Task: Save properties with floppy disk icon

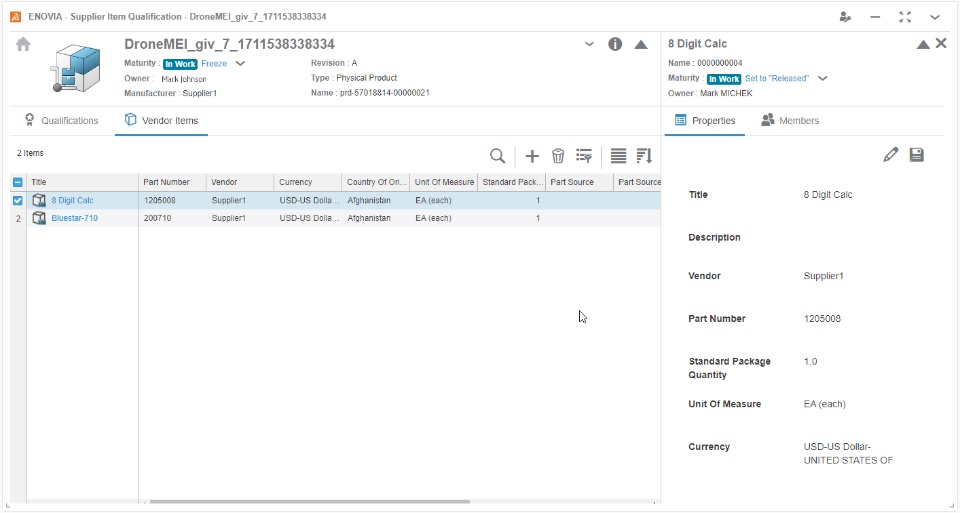Action: click(917, 155)
